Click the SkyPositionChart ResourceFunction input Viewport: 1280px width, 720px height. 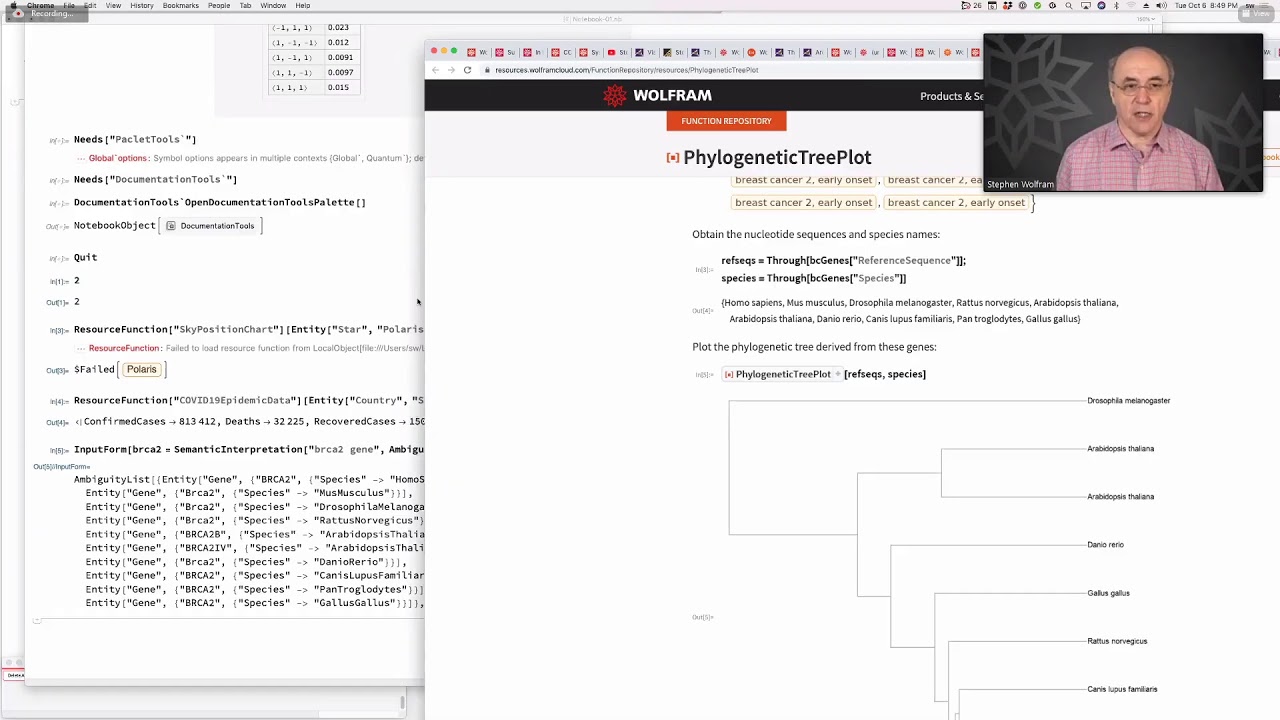[248, 330]
